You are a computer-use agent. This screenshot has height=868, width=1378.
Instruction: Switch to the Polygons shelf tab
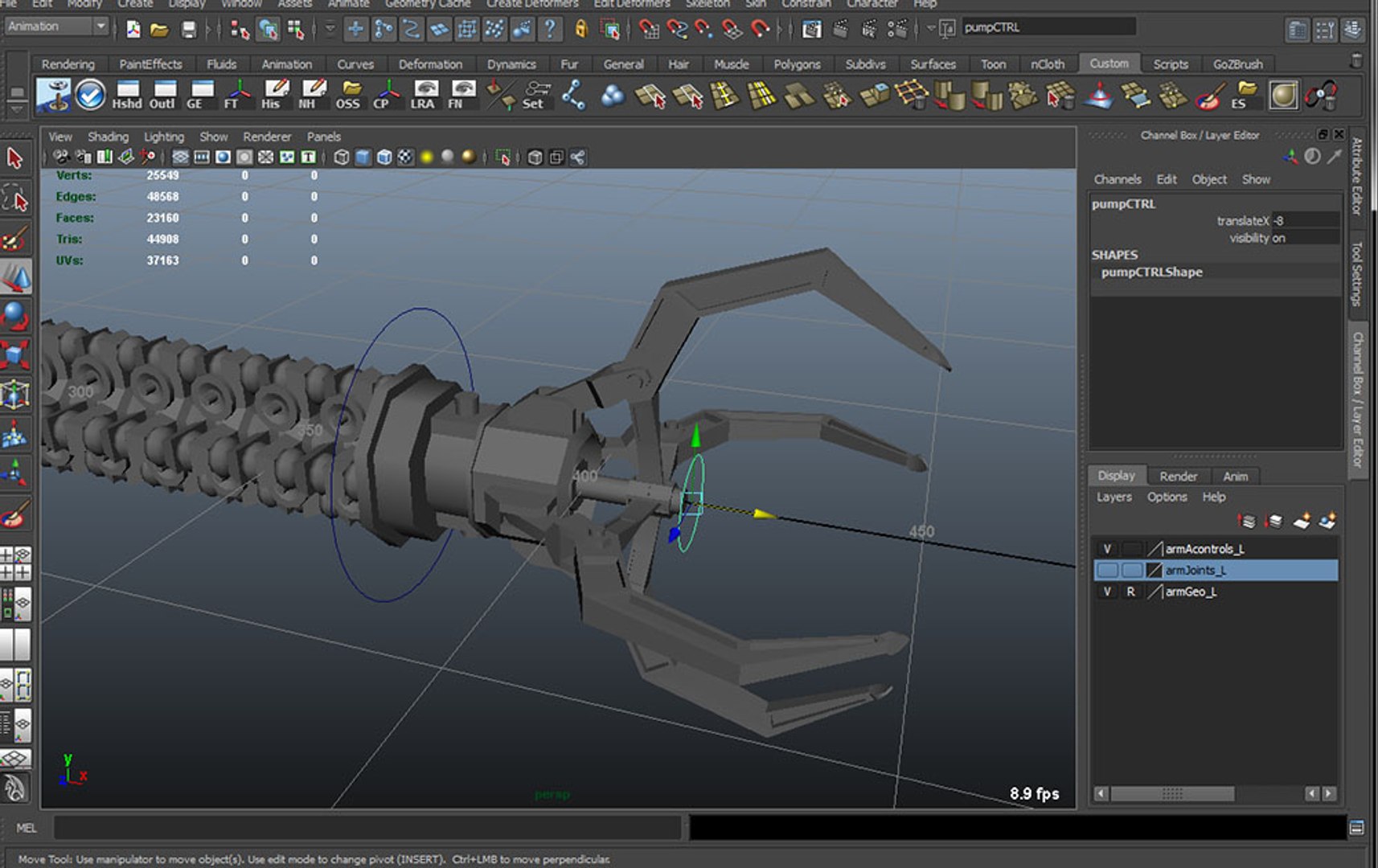(x=797, y=64)
